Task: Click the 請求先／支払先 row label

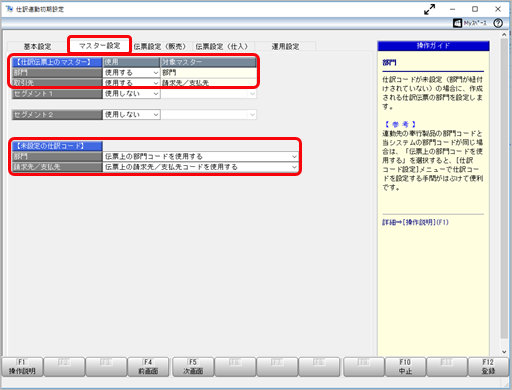Action: (57, 167)
